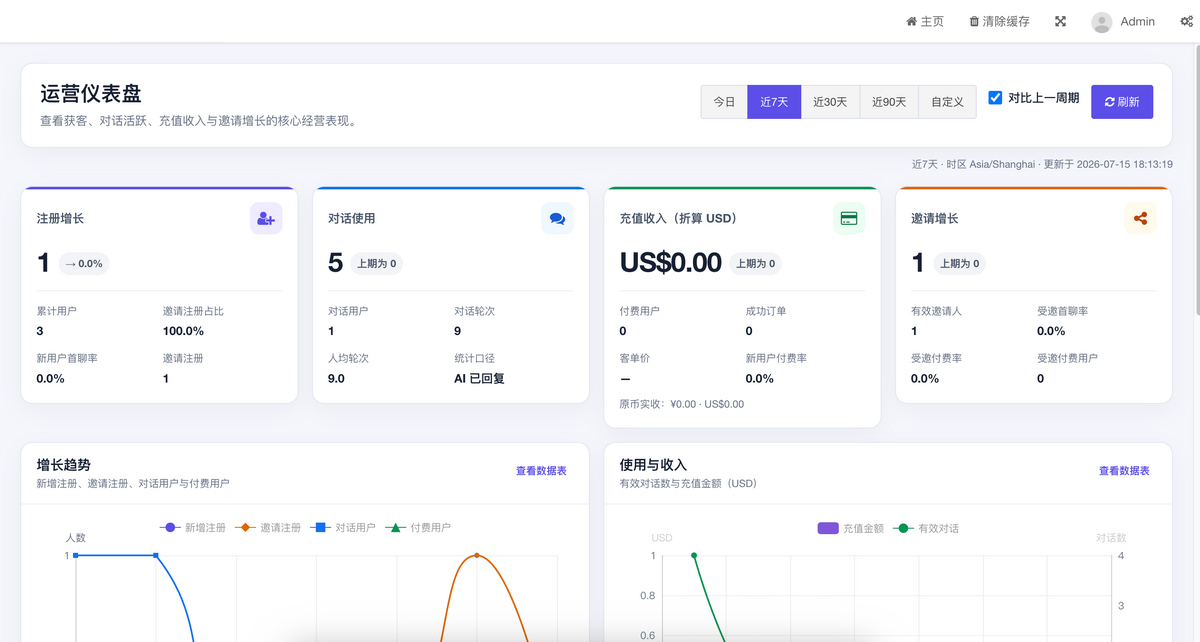Click the AI 已回复 value
The image size is (1200, 642).
click(x=479, y=378)
